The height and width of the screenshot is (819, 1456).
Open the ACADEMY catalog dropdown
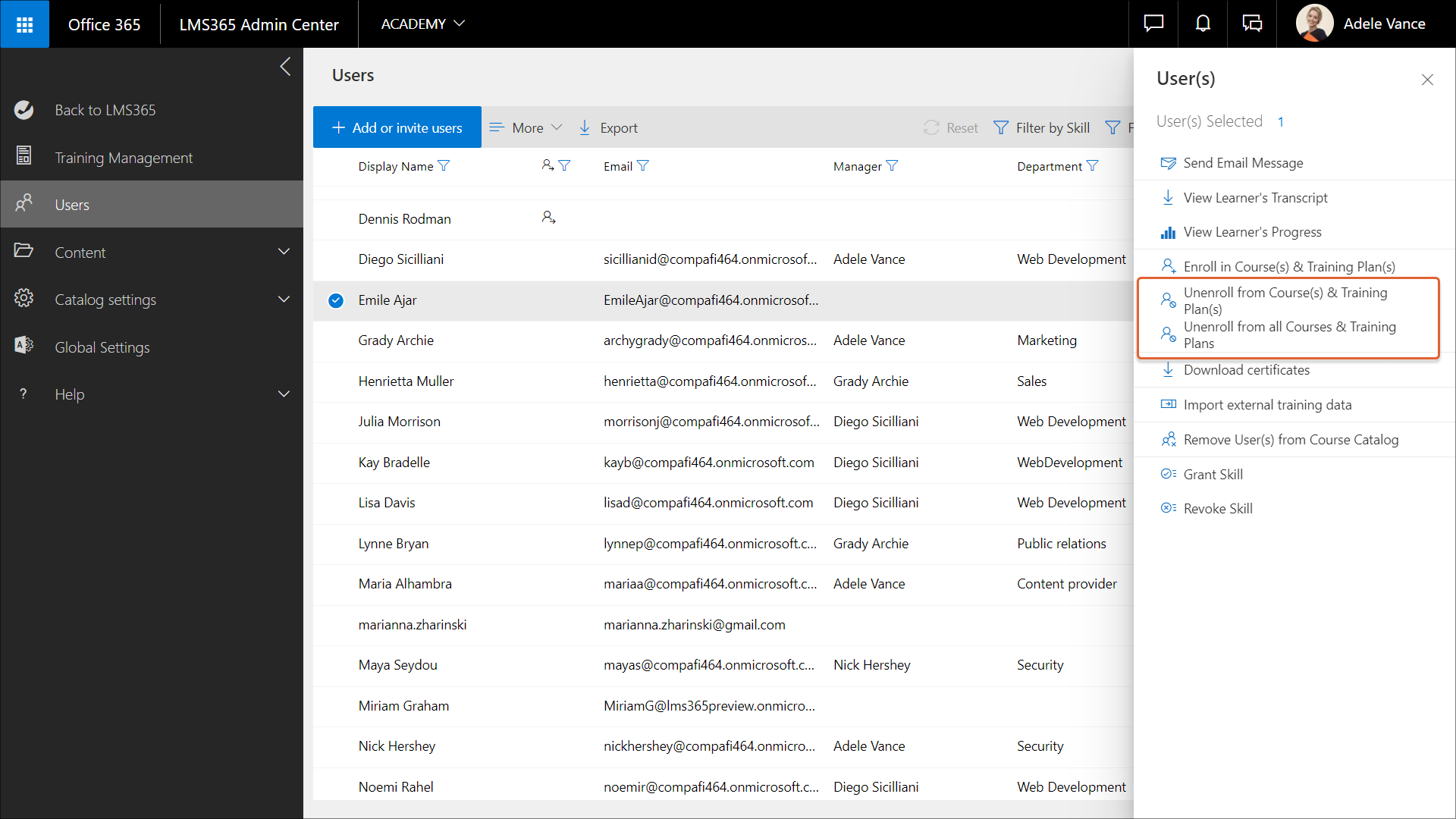pyautogui.click(x=422, y=24)
